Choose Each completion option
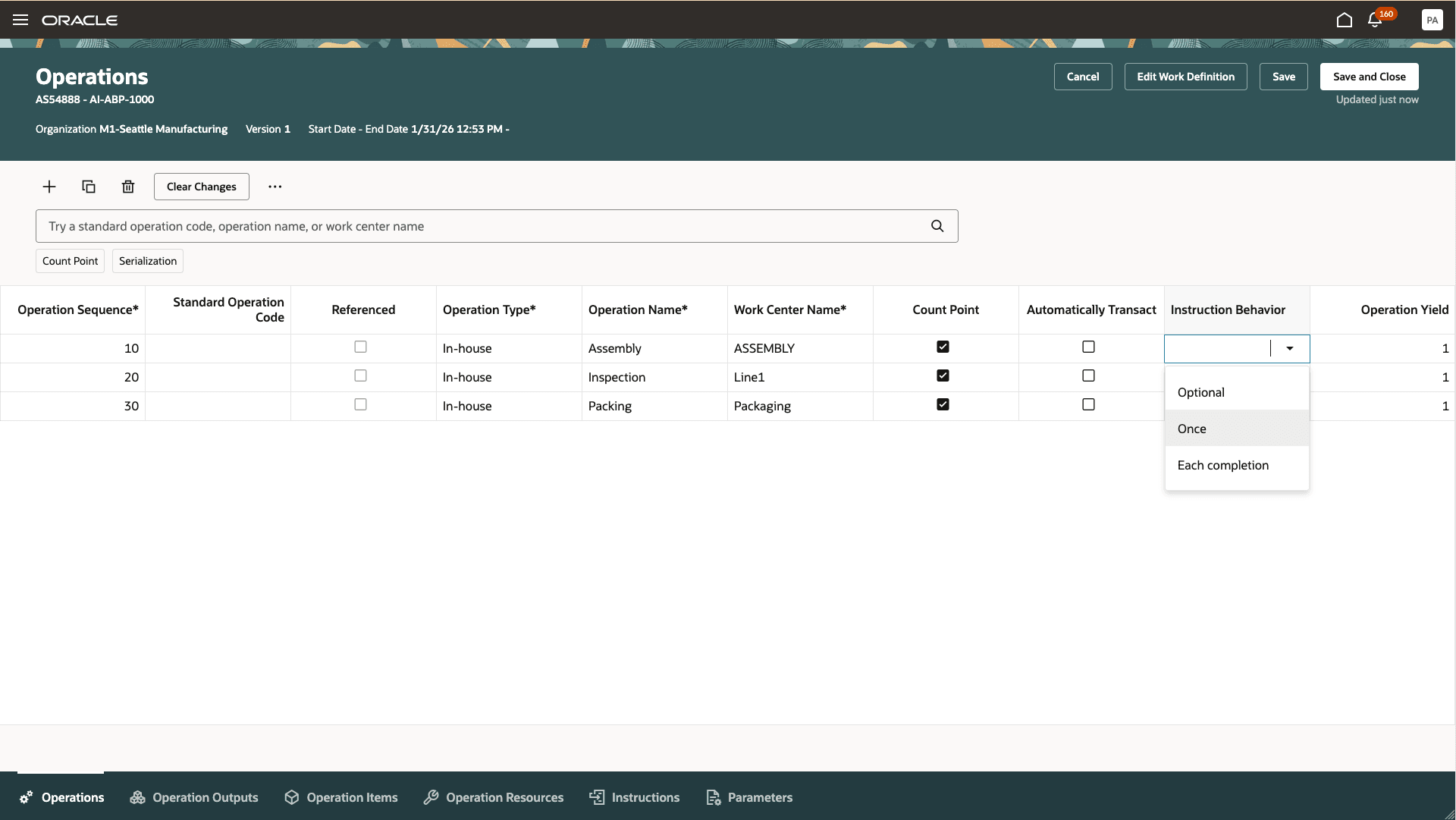 pos(1222,465)
